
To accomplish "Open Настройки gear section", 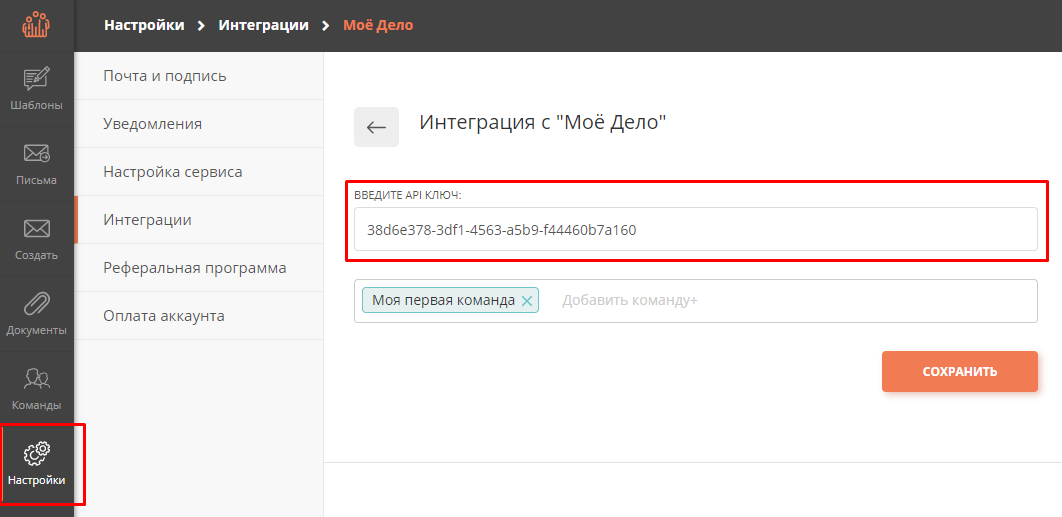I will click(x=37, y=465).
